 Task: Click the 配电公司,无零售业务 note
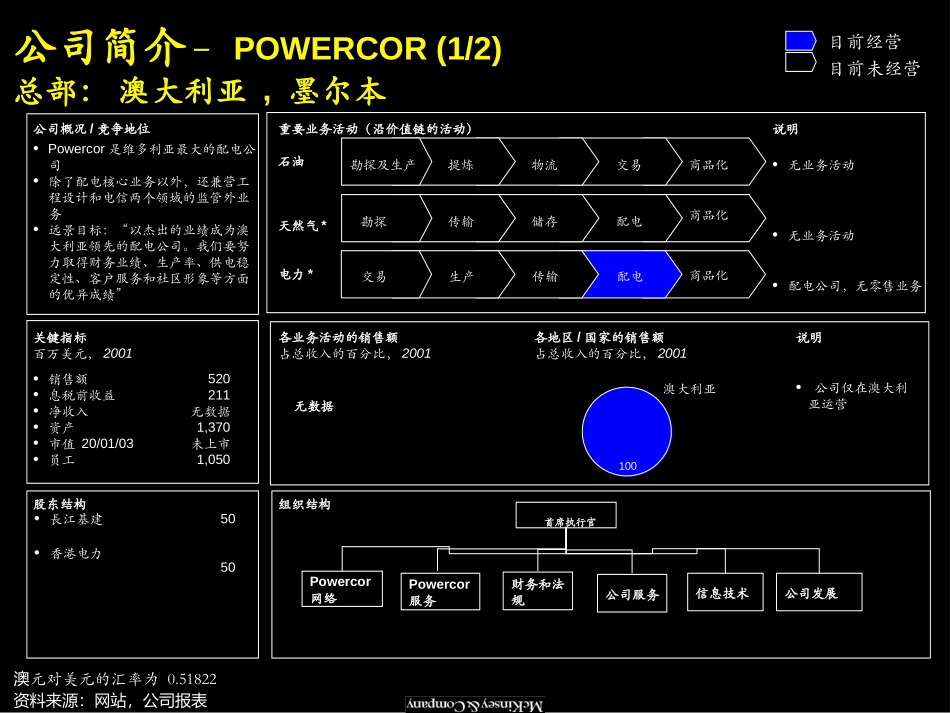854,285
